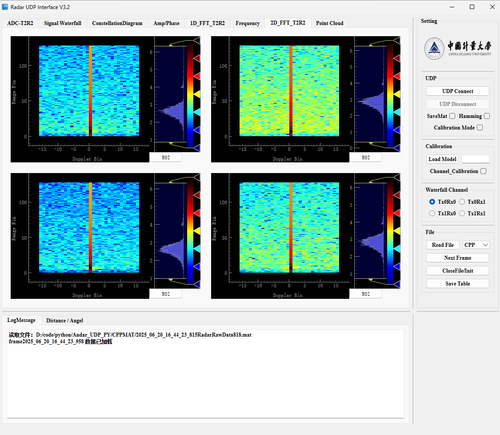Click the ROI button under bottom-right plot
Screen dimensions: 500x435
(x=366, y=294)
